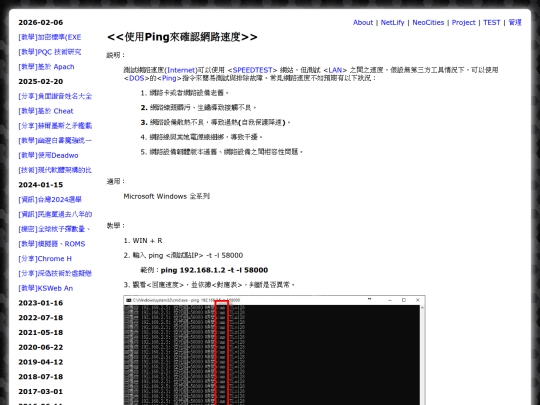The image size is (540, 405).
Task: Go to the Project page
Action: 463,22
